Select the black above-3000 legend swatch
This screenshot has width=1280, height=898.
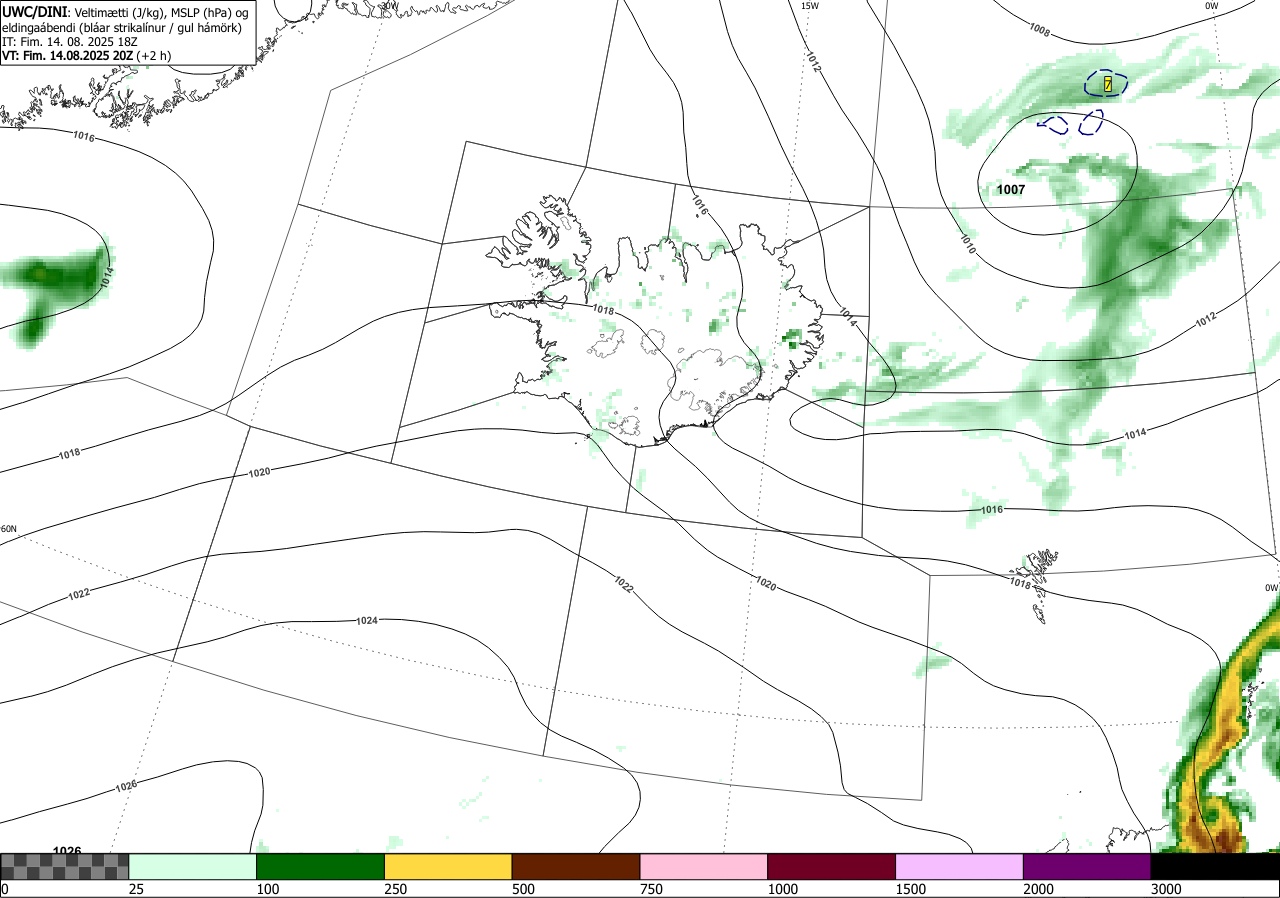(x=1215, y=866)
